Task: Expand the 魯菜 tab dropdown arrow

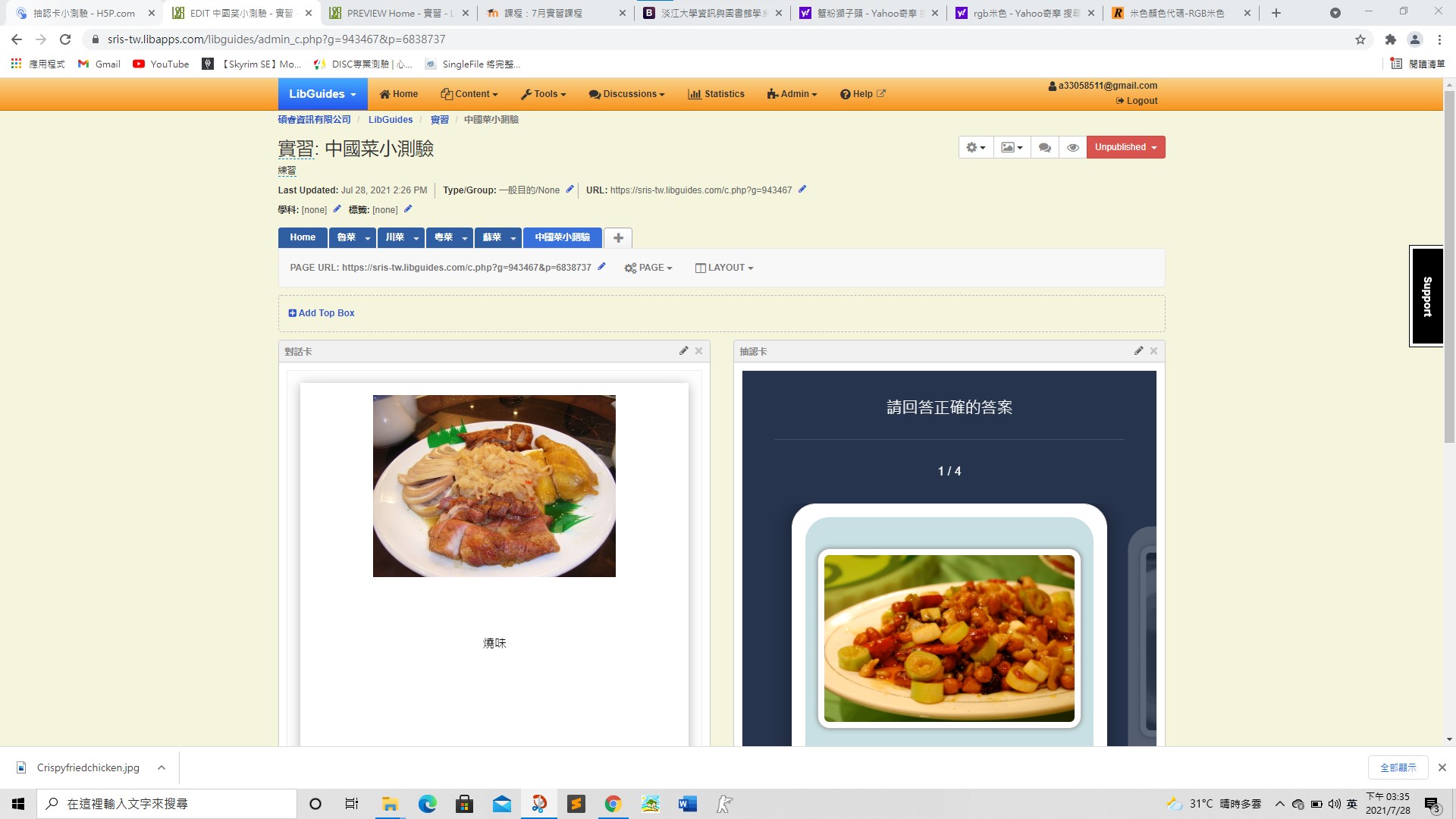Action: tap(368, 238)
